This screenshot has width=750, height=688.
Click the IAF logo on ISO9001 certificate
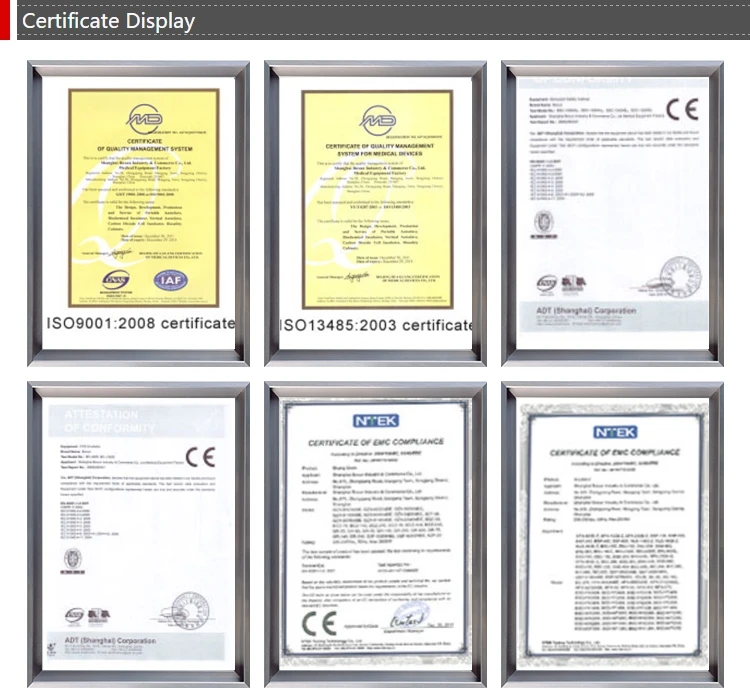[x=170, y=280]
